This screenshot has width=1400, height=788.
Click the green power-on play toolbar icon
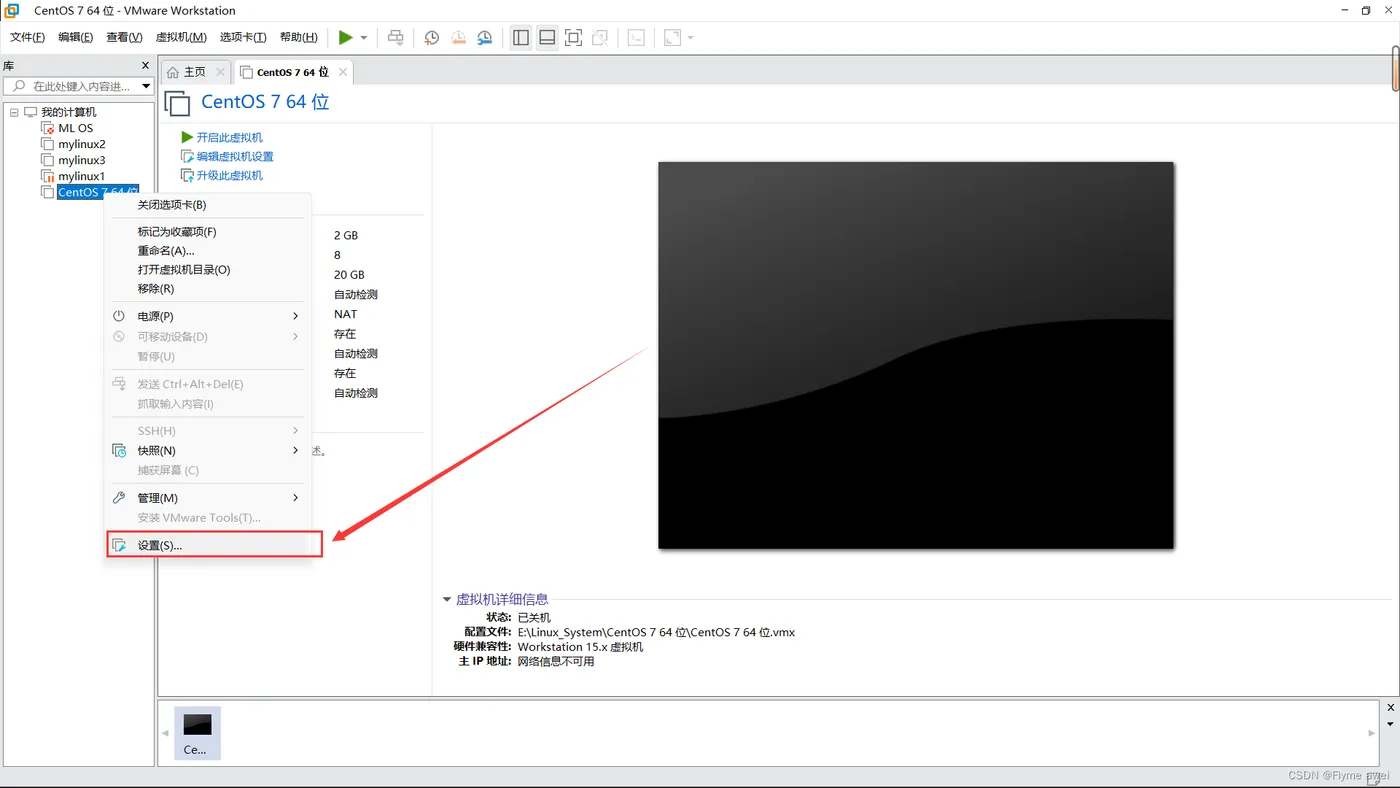pyautogui.click(x=345, y=38)
